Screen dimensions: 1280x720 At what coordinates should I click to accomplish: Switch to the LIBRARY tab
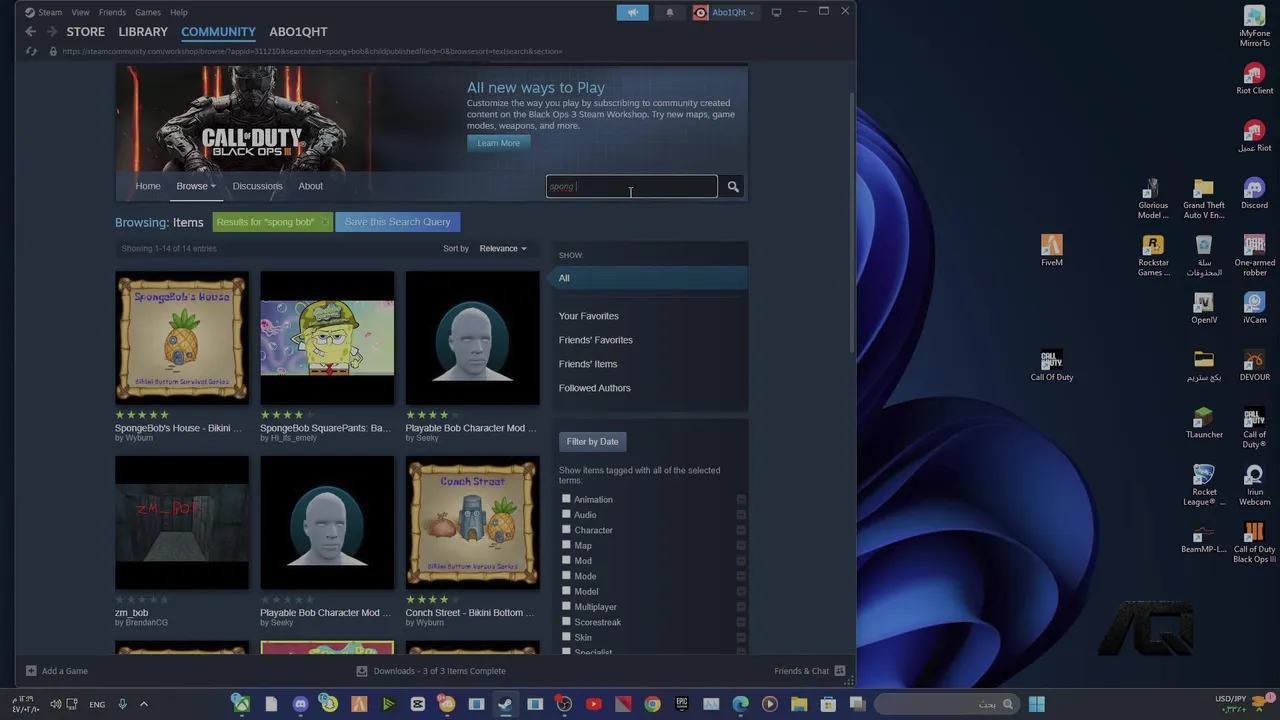tap(143, 32)
